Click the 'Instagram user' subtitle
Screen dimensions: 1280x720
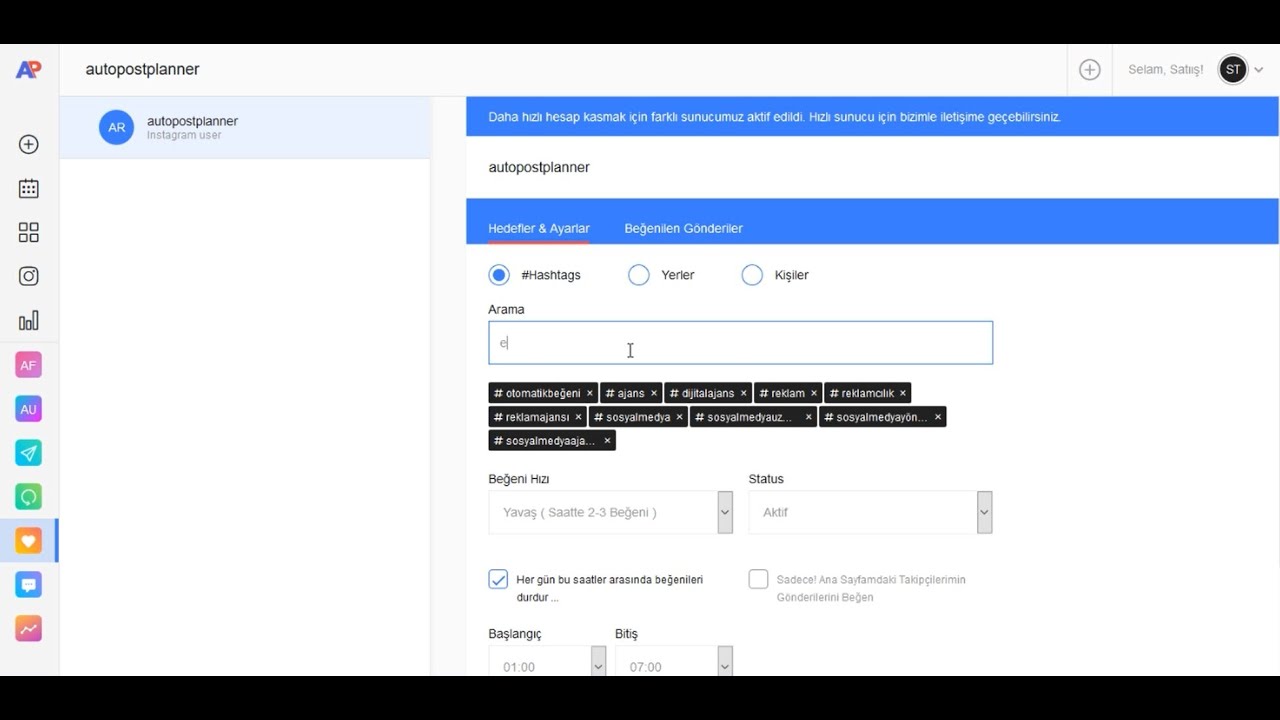click(x=184, y=135)
